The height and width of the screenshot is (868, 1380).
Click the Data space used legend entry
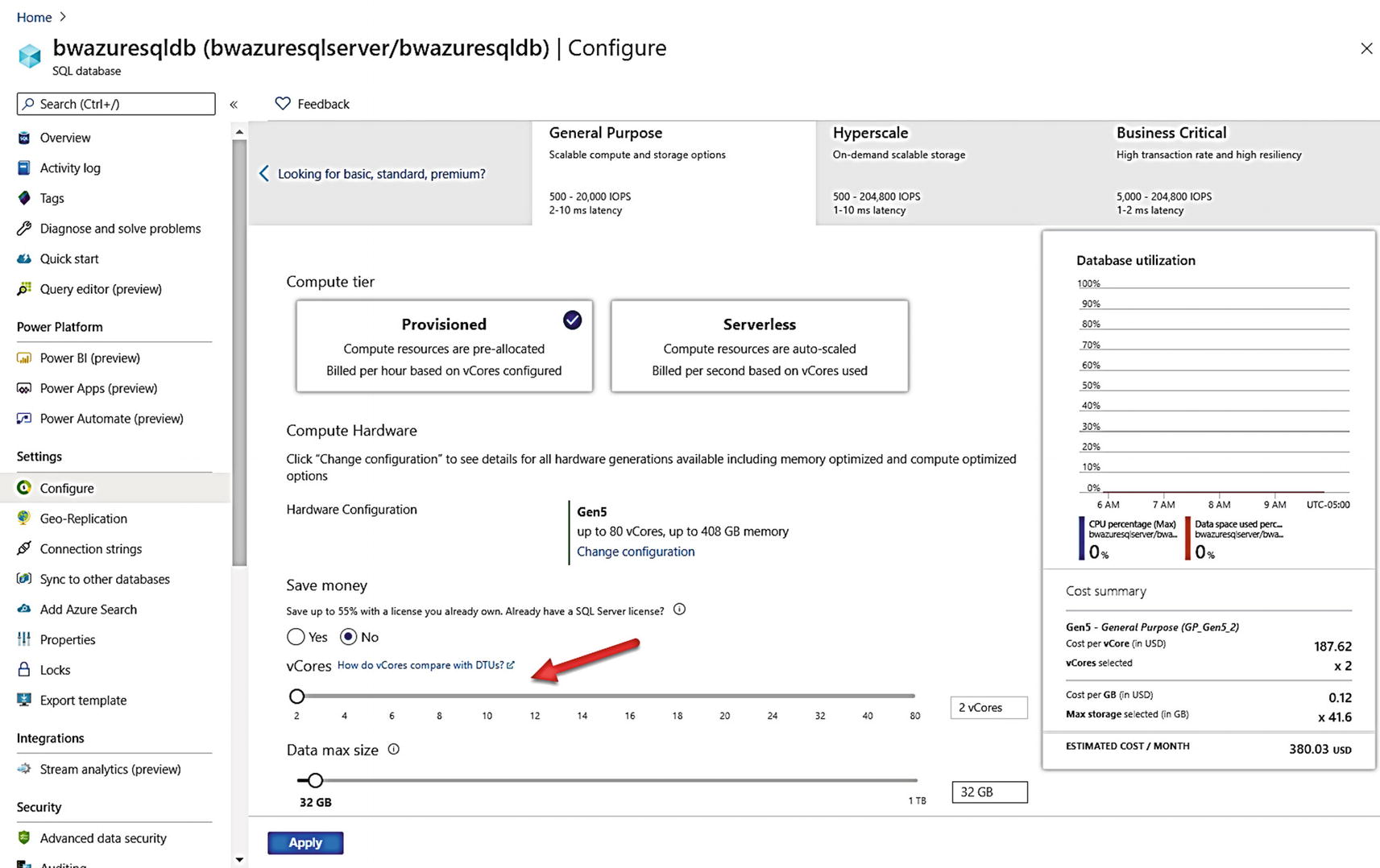pyautogui.click(x=1234, y=538)
